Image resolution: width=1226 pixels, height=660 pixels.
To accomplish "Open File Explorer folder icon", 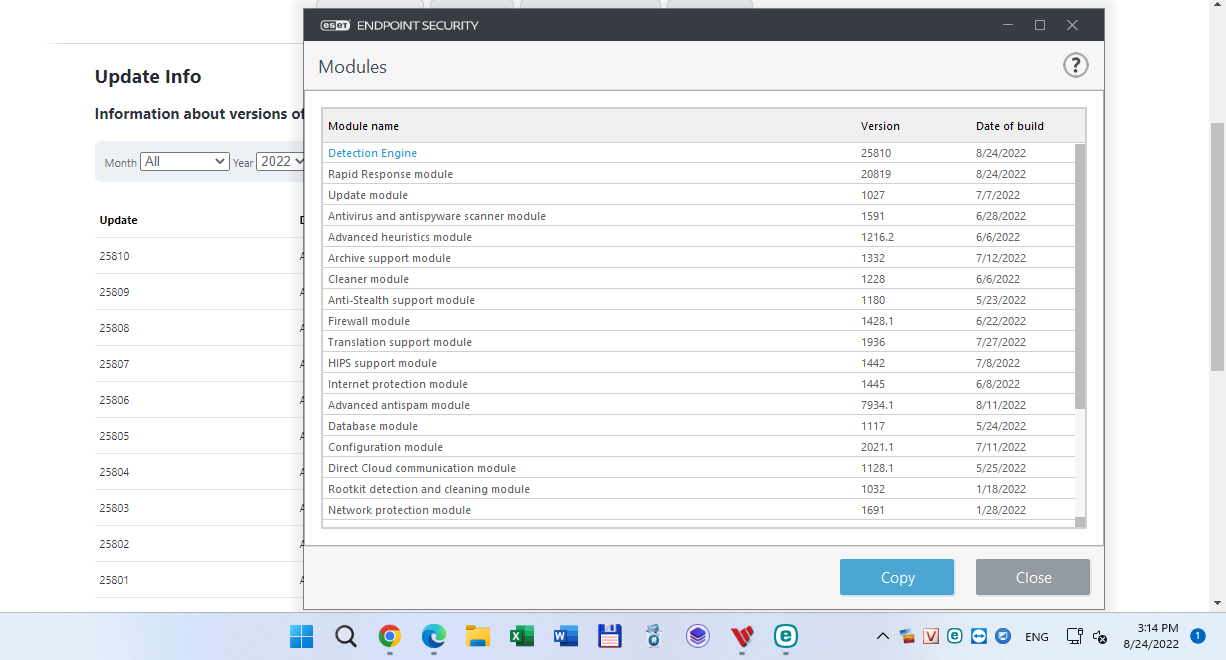I will point(477,636).
